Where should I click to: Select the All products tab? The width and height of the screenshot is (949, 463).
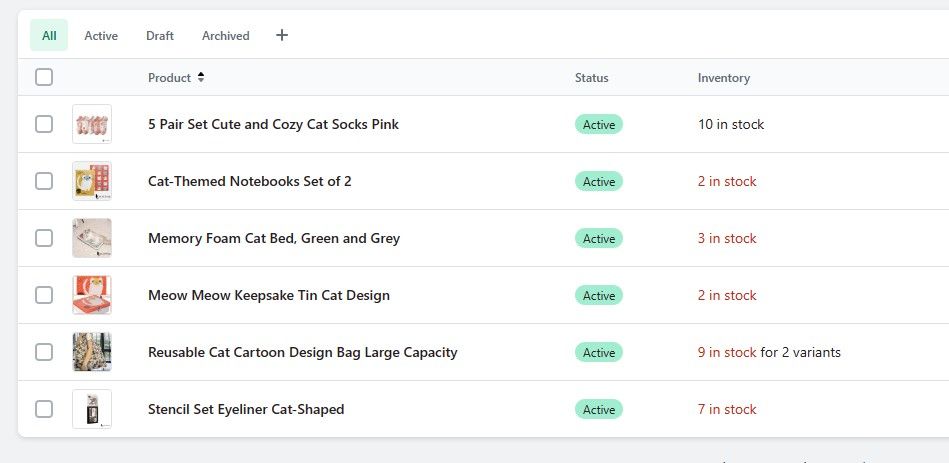49,35
